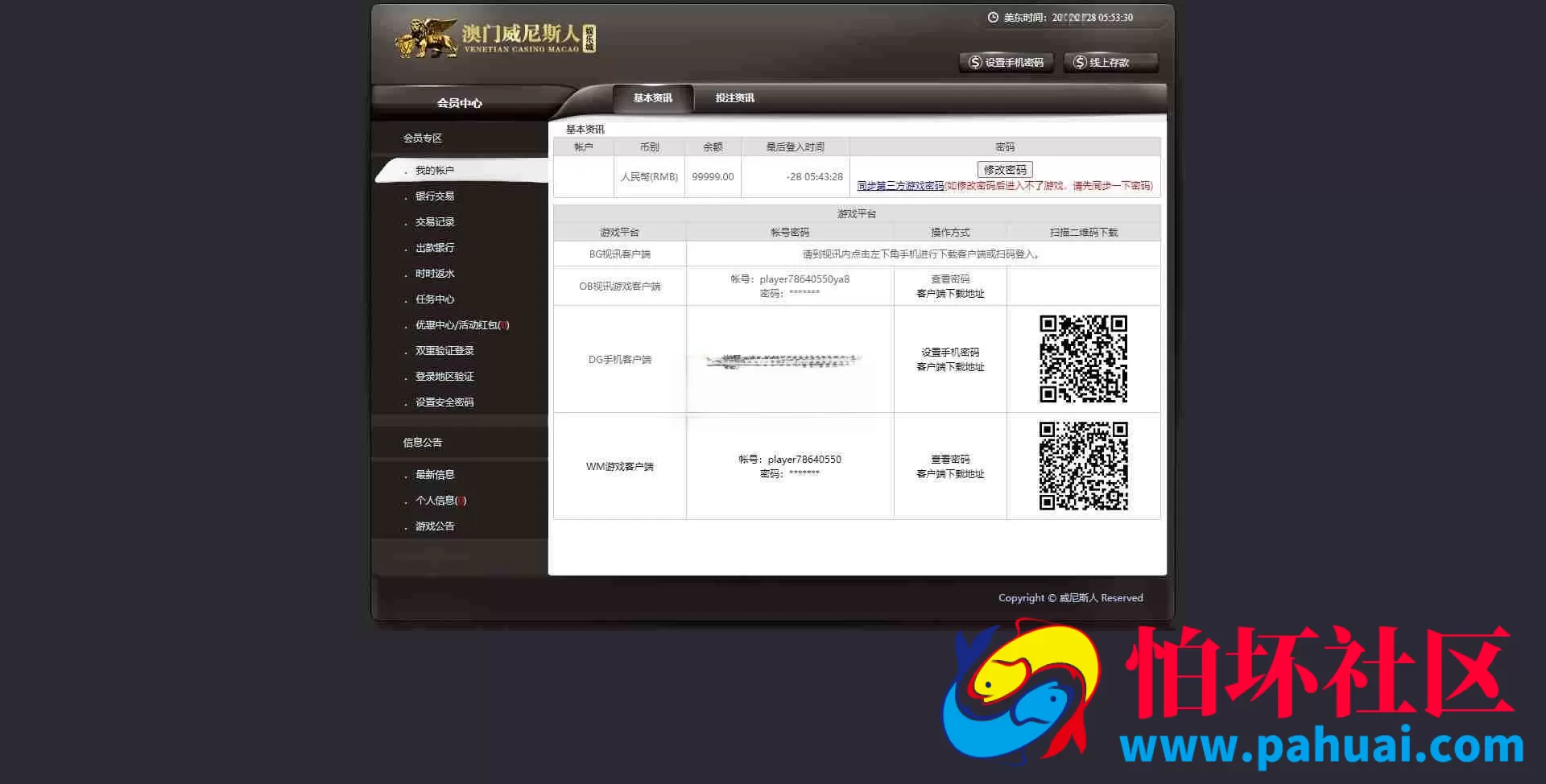
Task: Open 交易记录 in the sidebar
Action: 435,222
